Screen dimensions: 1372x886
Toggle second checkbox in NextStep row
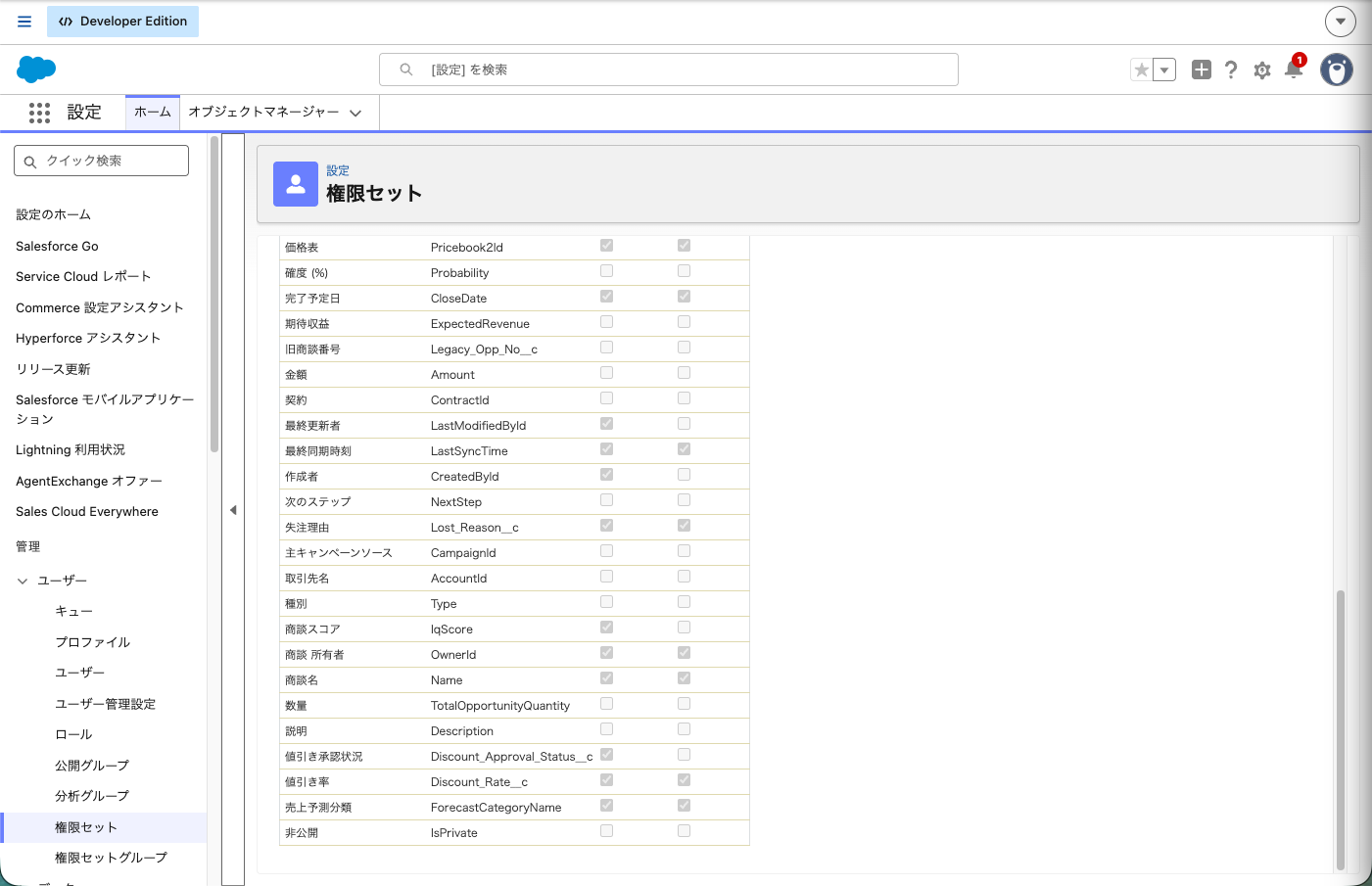pyautogui.click(x=685, y=500)
